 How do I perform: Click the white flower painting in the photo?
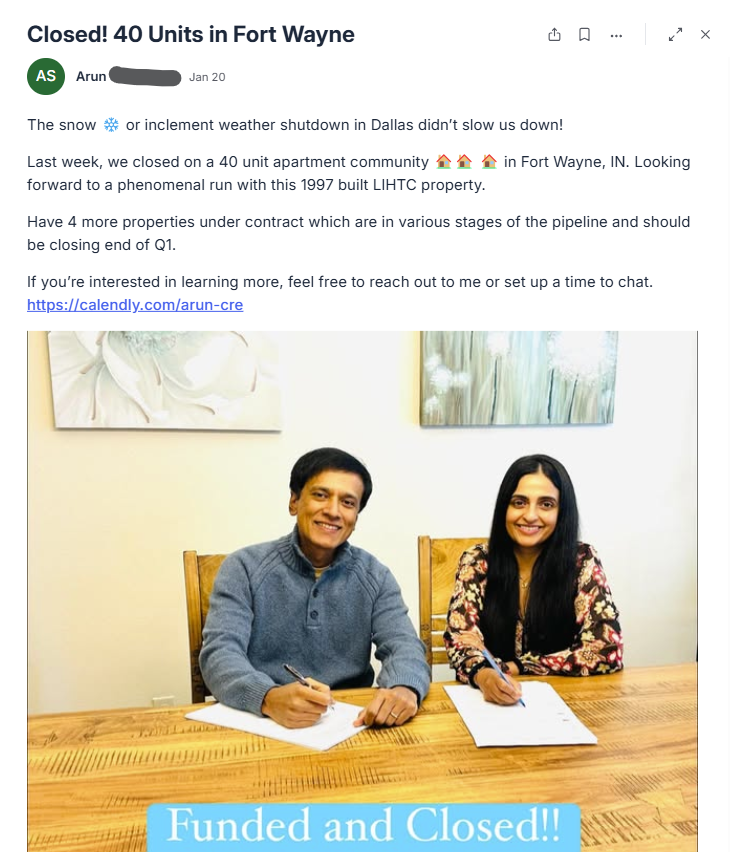pyautogui.click(x=150, y=375)
